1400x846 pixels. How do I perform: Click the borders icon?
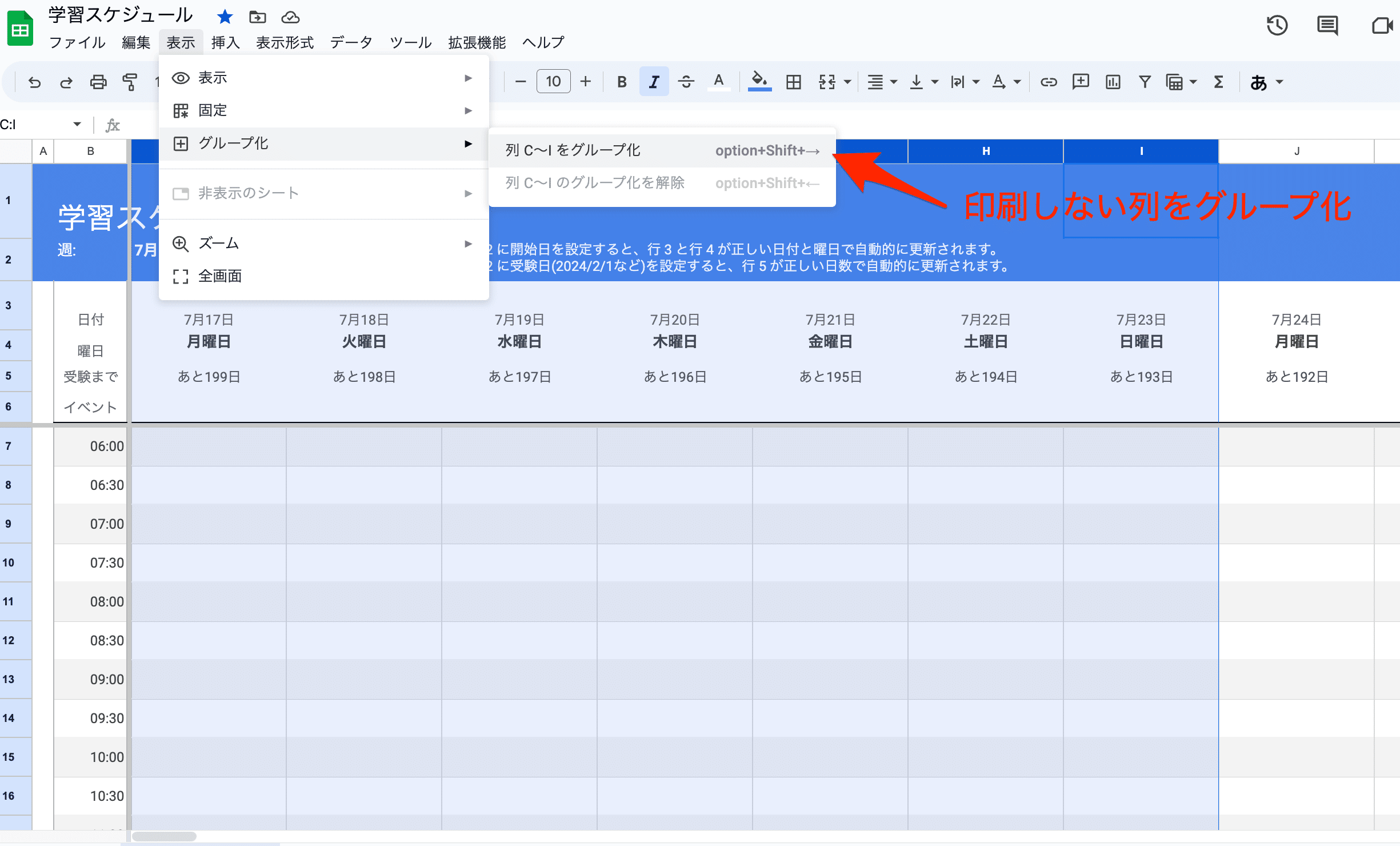click(x=793, y=82)
